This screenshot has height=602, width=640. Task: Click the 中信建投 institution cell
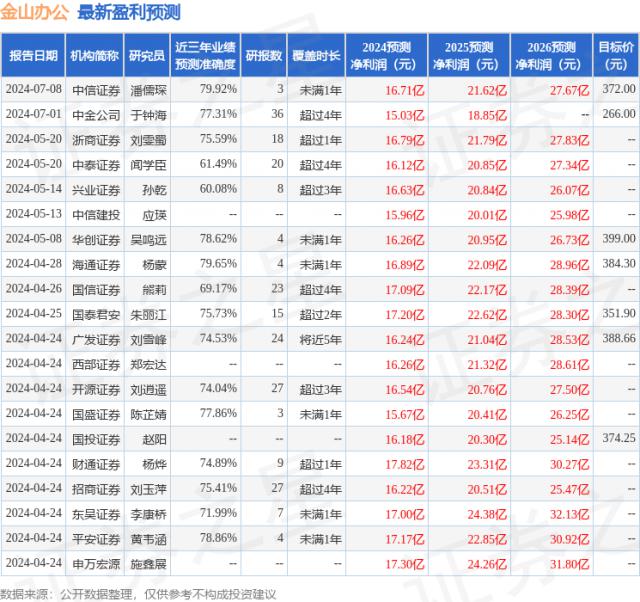click(96, 215)
